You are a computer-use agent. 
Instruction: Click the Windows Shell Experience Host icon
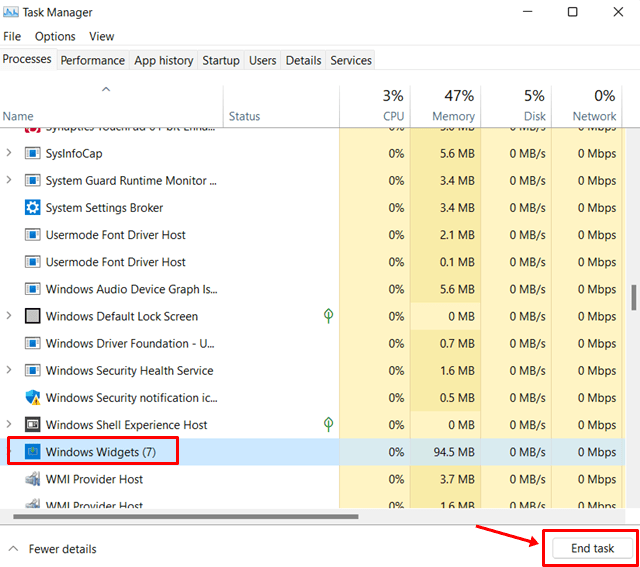(32, 425)
